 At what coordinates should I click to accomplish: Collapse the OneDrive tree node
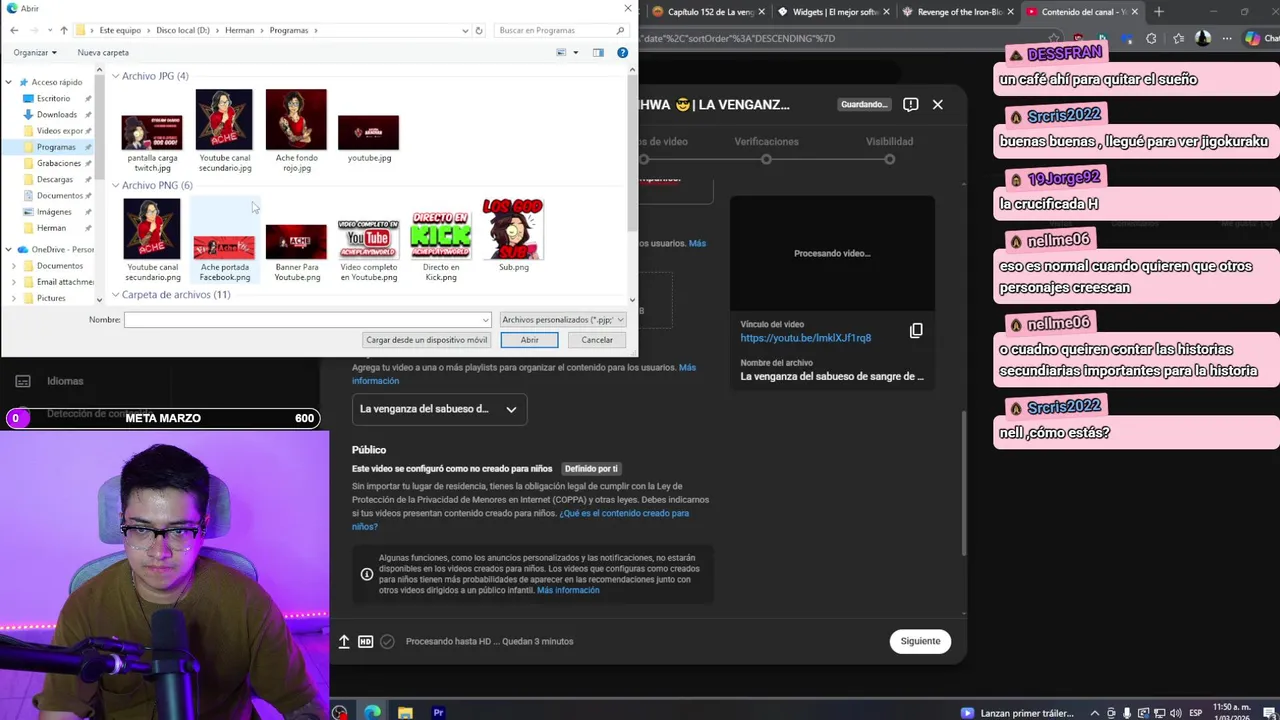[x=9, y=249]
